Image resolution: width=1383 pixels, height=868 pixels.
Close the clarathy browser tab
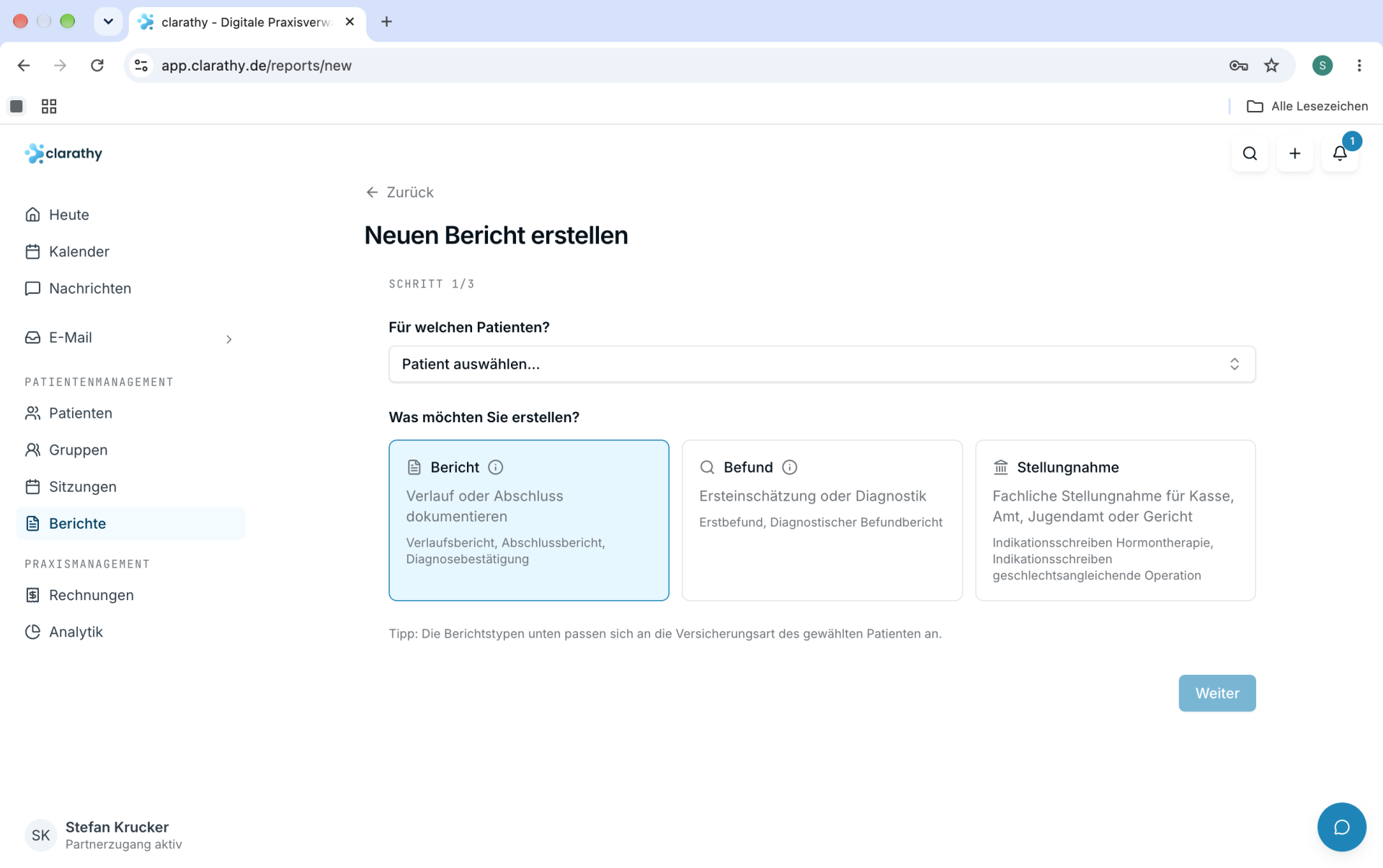[350, 22]
